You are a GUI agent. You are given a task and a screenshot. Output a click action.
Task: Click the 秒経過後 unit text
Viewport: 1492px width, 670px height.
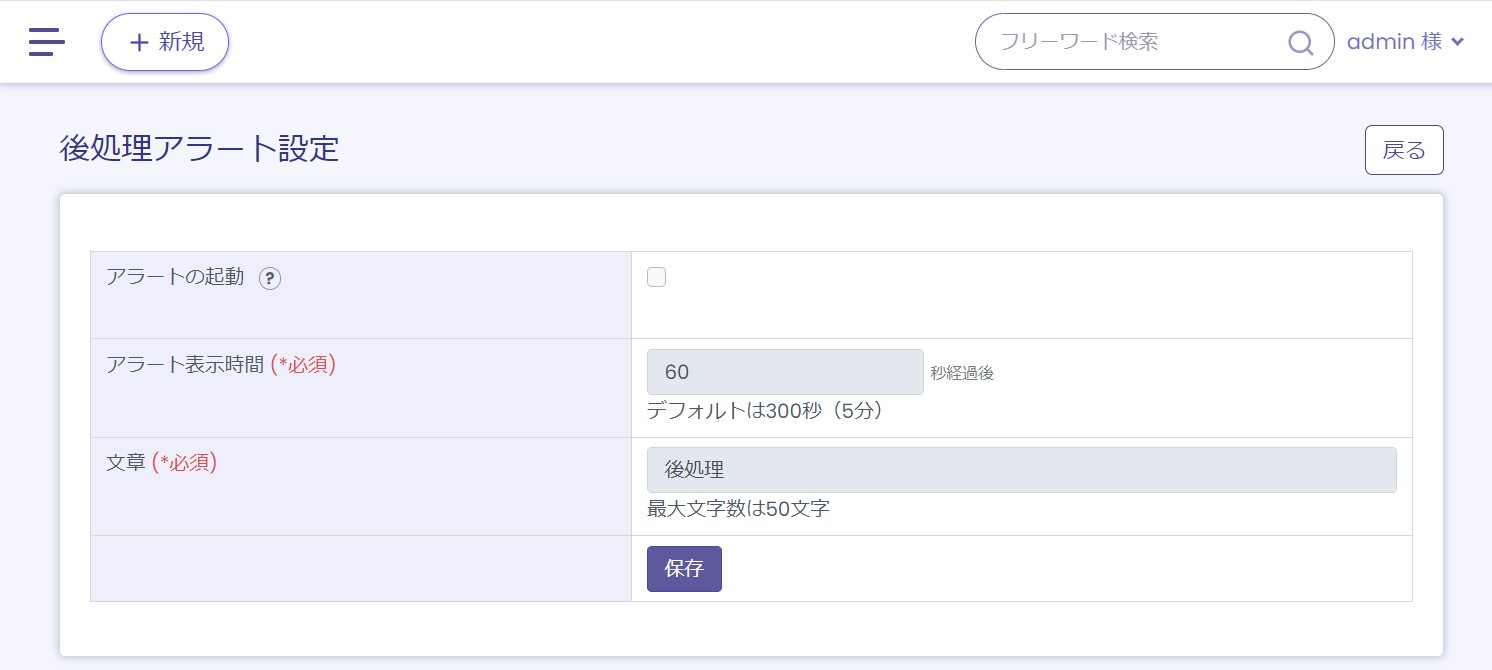[962, 373]
